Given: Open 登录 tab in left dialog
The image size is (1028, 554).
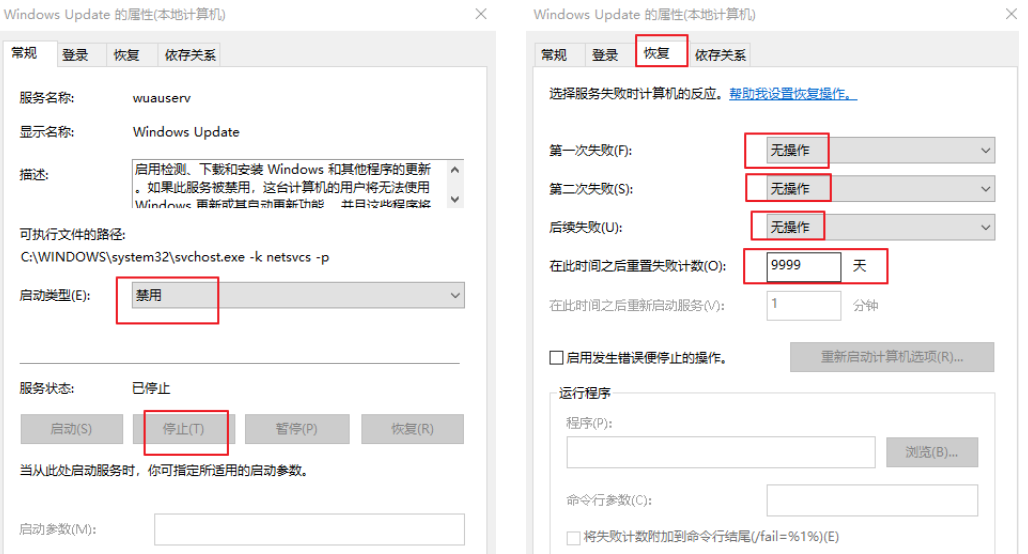Looking at the screenshot, I should pyautogui.click(x=75, y=55).
